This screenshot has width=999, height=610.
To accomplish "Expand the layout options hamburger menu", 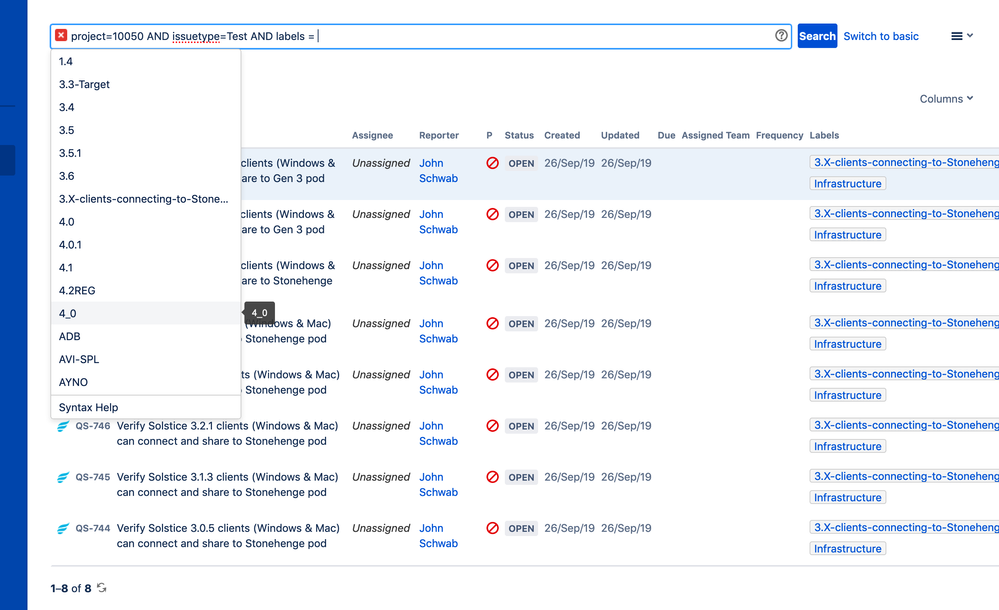I will tap(961, 36).
